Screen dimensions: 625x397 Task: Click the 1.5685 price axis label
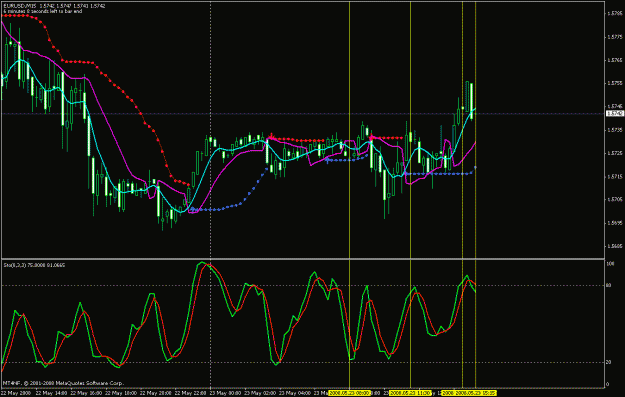coord(615,246)
